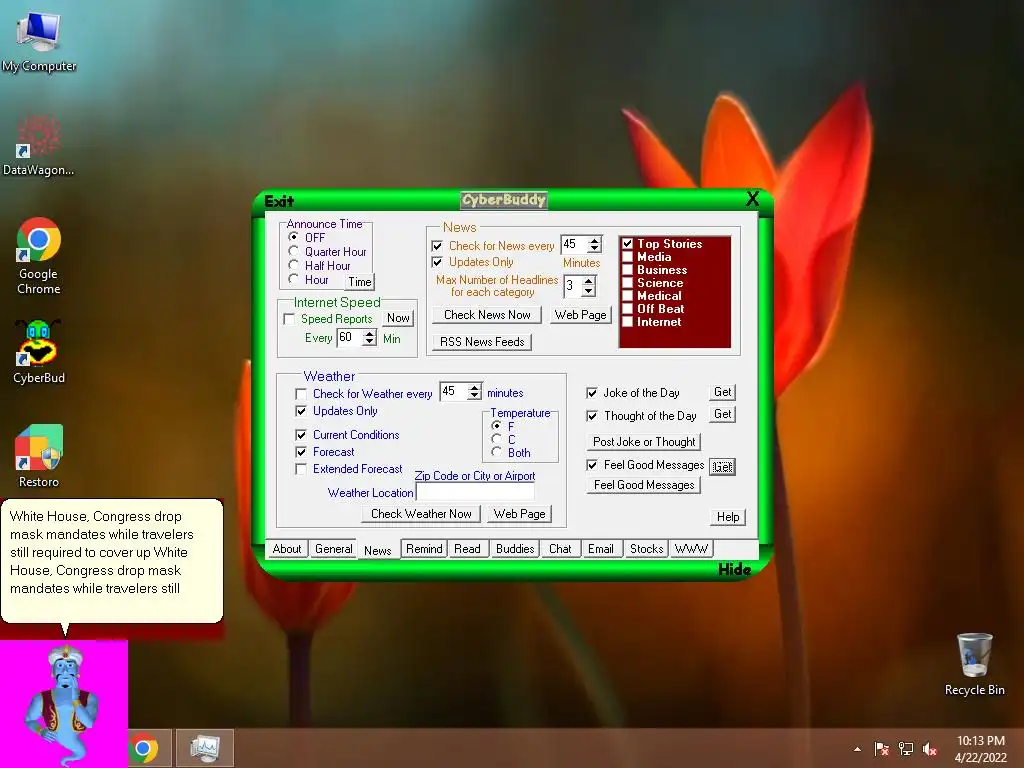
Task: Switch to the Stocks tab
Action: tap(647, 549)
